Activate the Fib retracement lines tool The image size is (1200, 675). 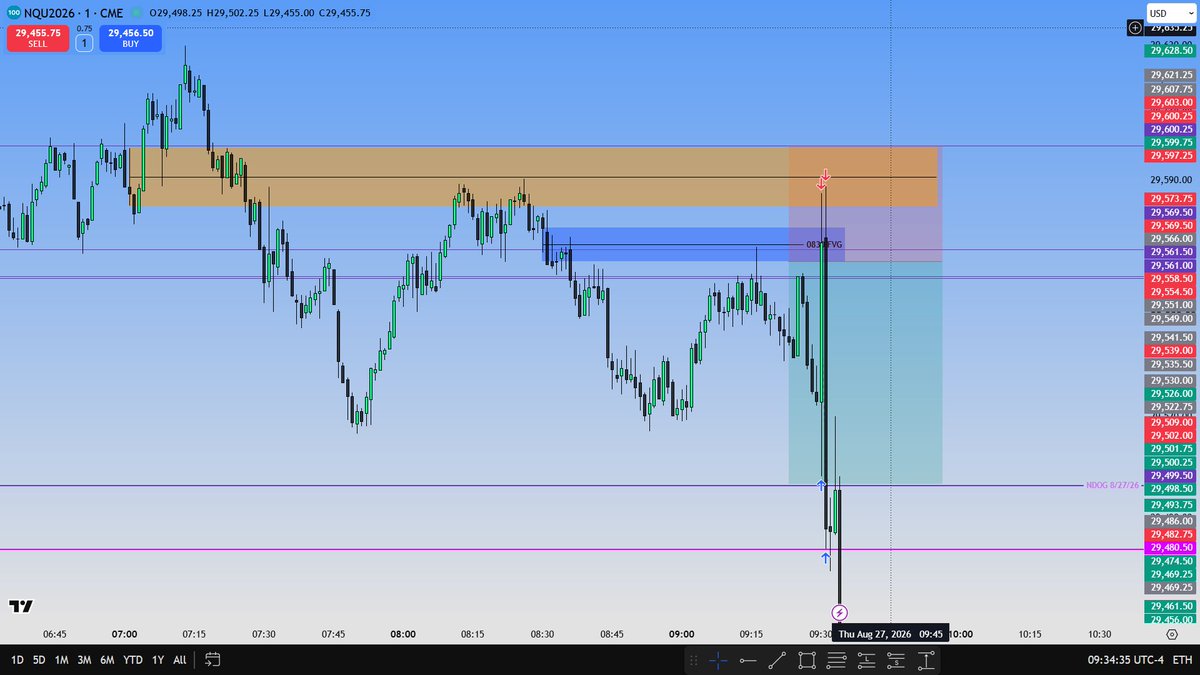click(838, 660)
